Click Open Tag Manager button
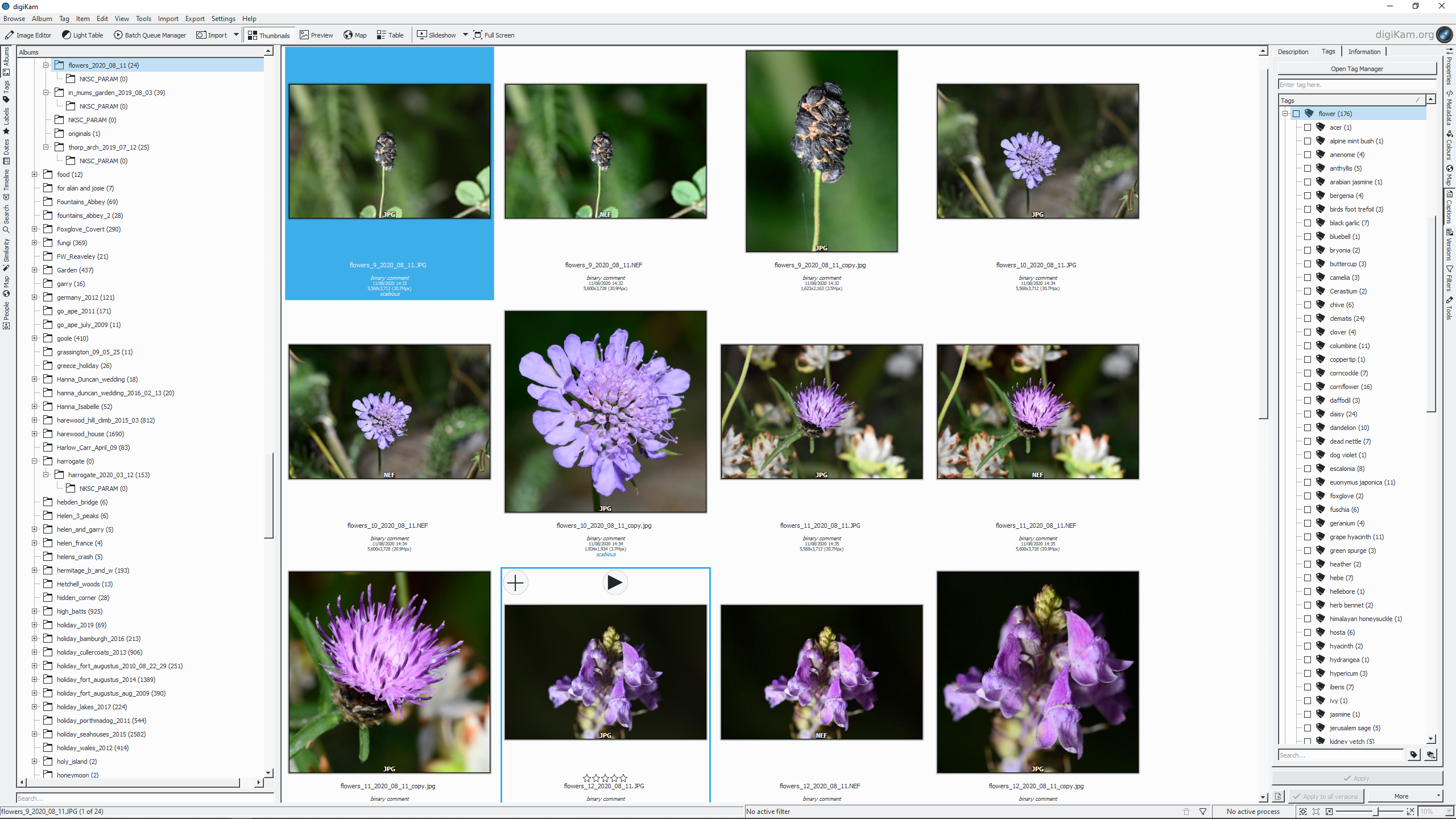This screenshot has width=1456, height=819. [1356, 69]
